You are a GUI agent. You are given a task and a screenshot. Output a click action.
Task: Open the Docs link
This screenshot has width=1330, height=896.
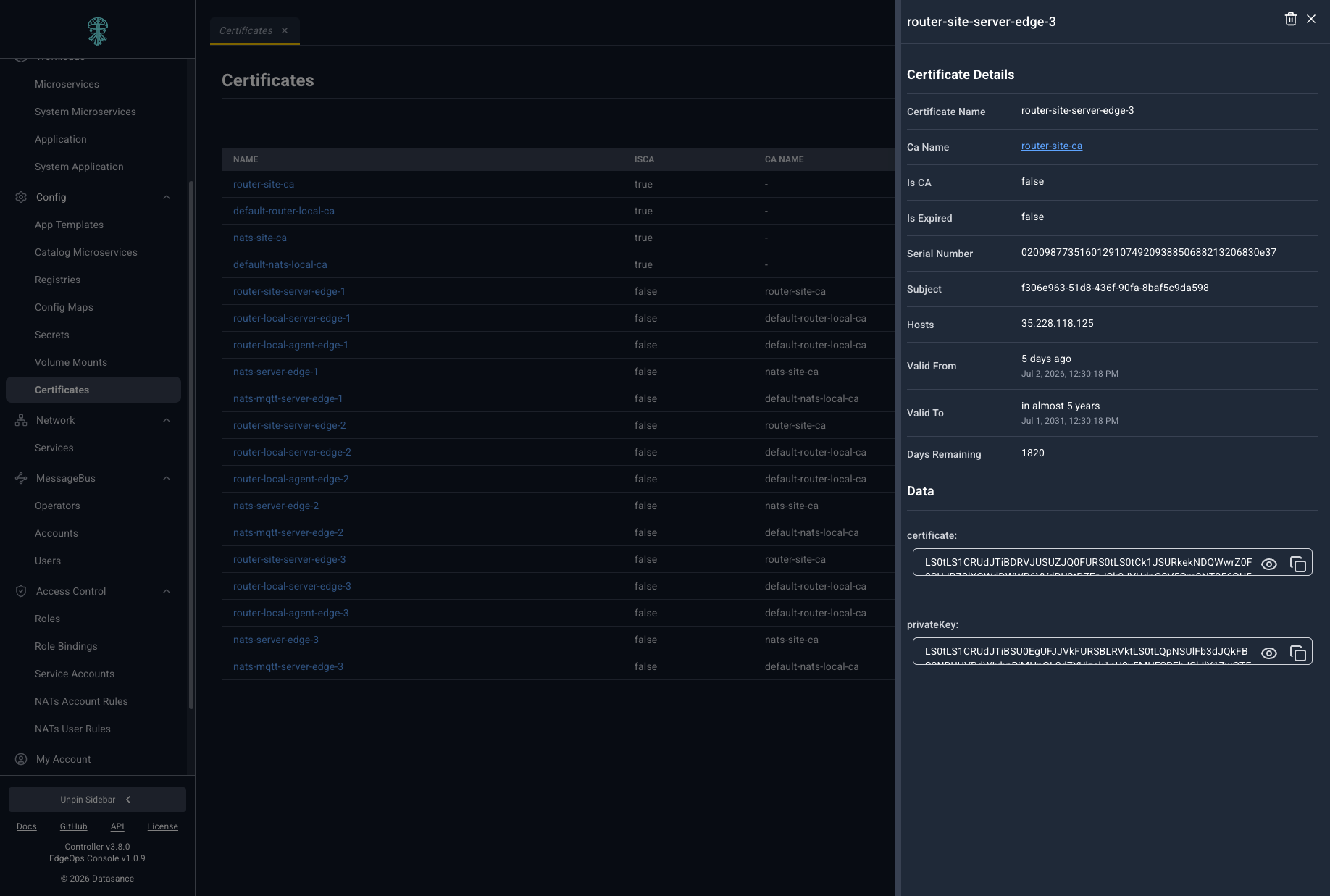(27, 826)
